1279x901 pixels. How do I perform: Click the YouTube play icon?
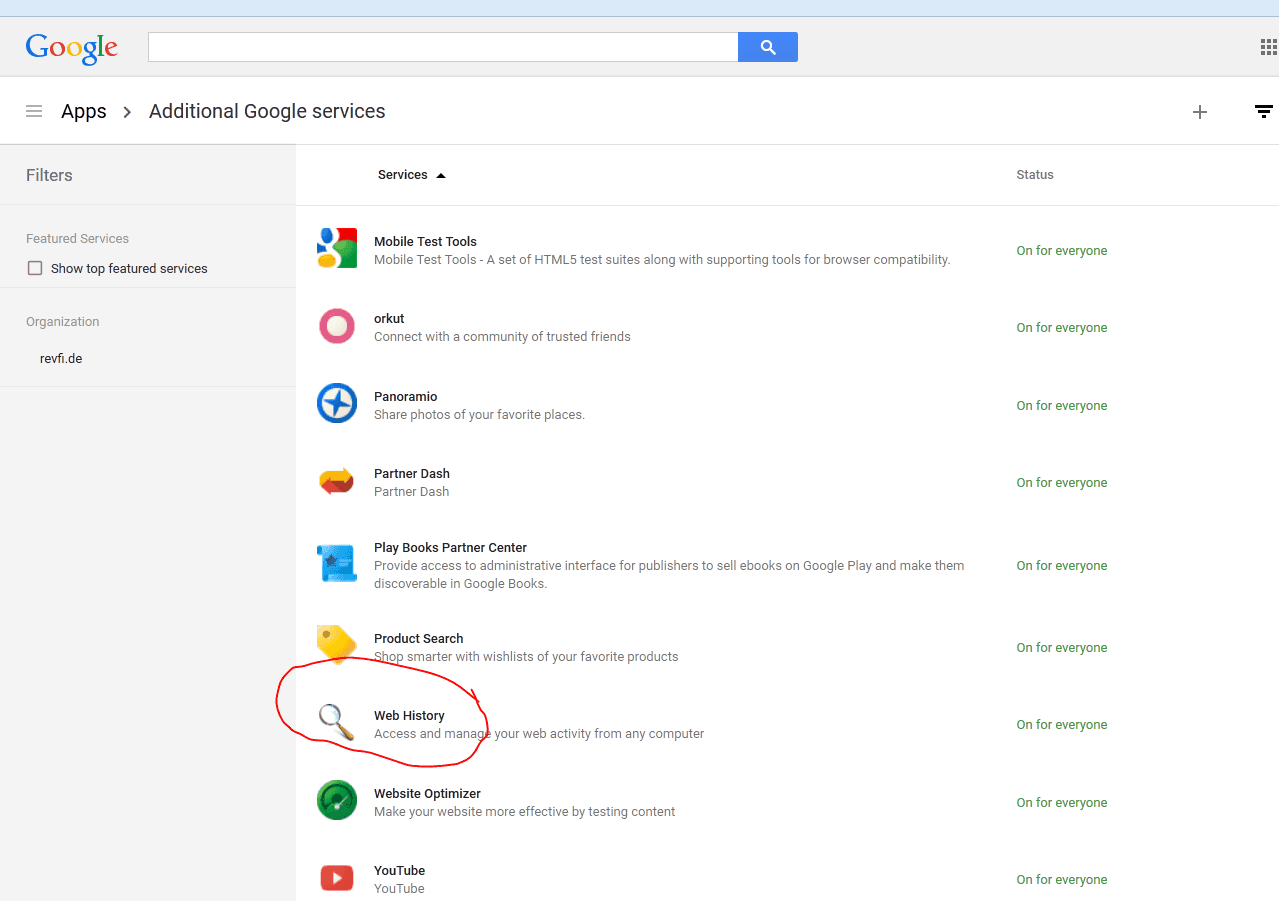point(337,878)
